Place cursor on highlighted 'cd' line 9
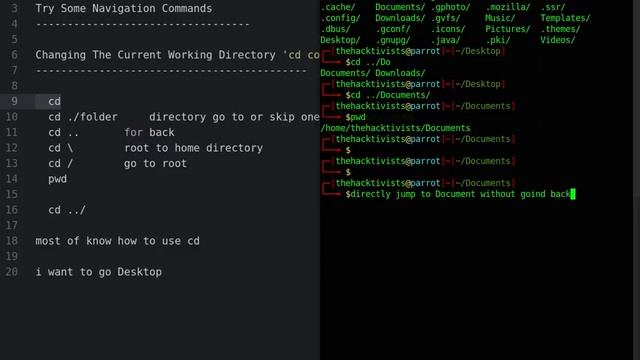Screen dimensions: 640x360 [54, 101]
